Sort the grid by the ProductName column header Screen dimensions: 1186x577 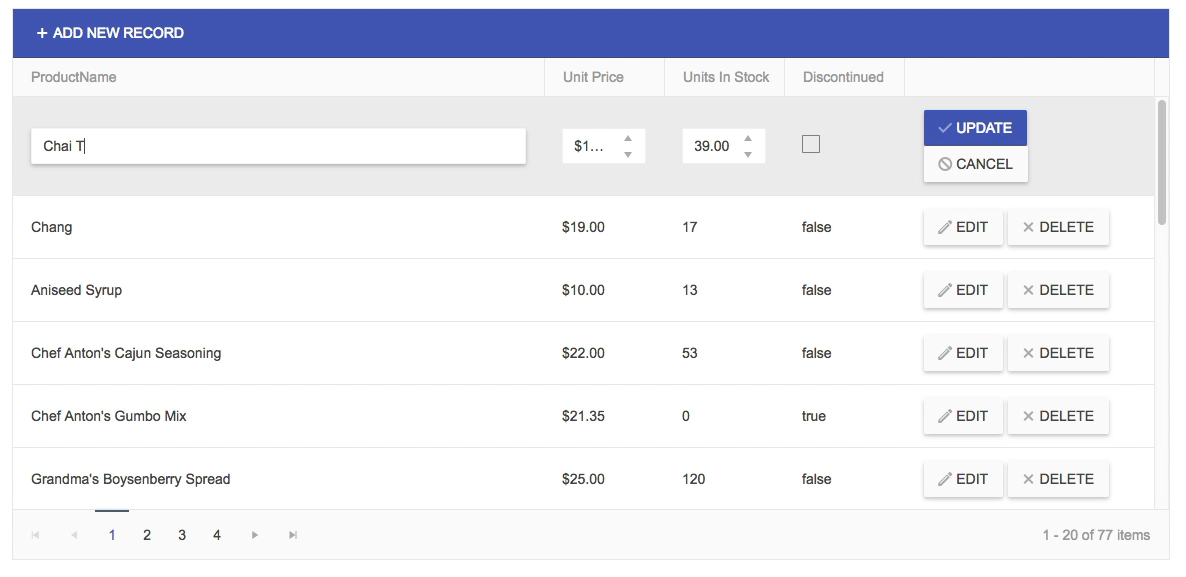click(75, 76)
